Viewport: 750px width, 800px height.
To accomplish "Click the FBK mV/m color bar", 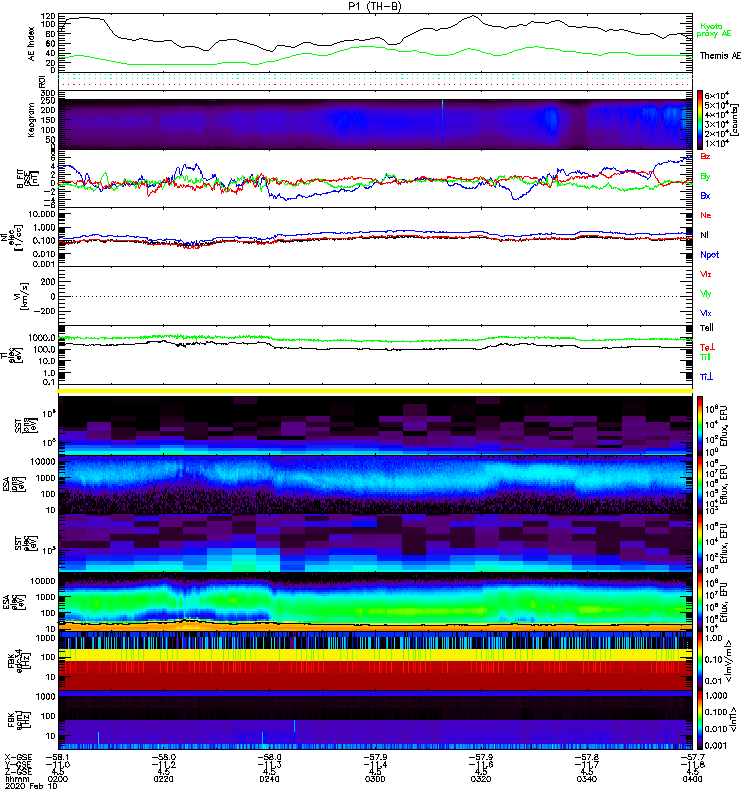I will pyautogui.click(x=700, y=661).
